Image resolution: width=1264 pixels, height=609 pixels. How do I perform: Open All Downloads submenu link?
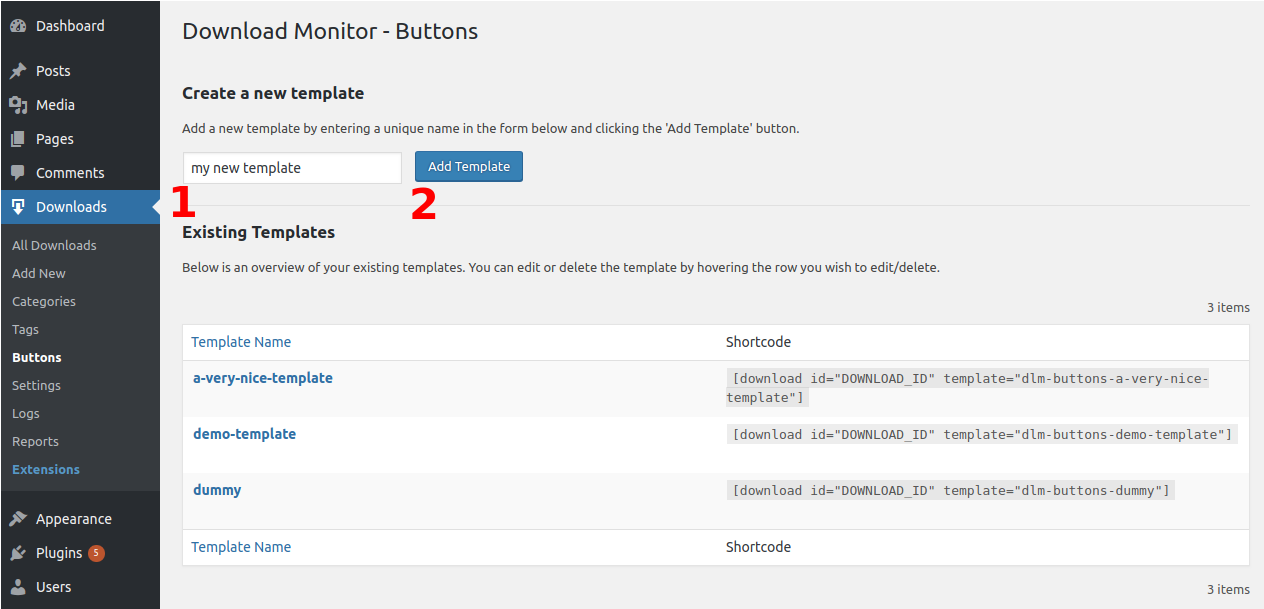click(54, 245)
